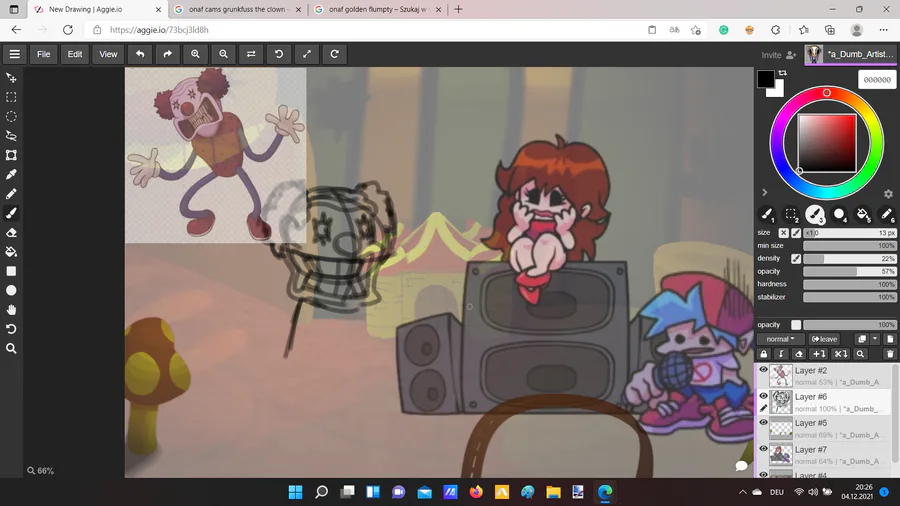Select the eyedropper color picker tool

click(11, 174)
